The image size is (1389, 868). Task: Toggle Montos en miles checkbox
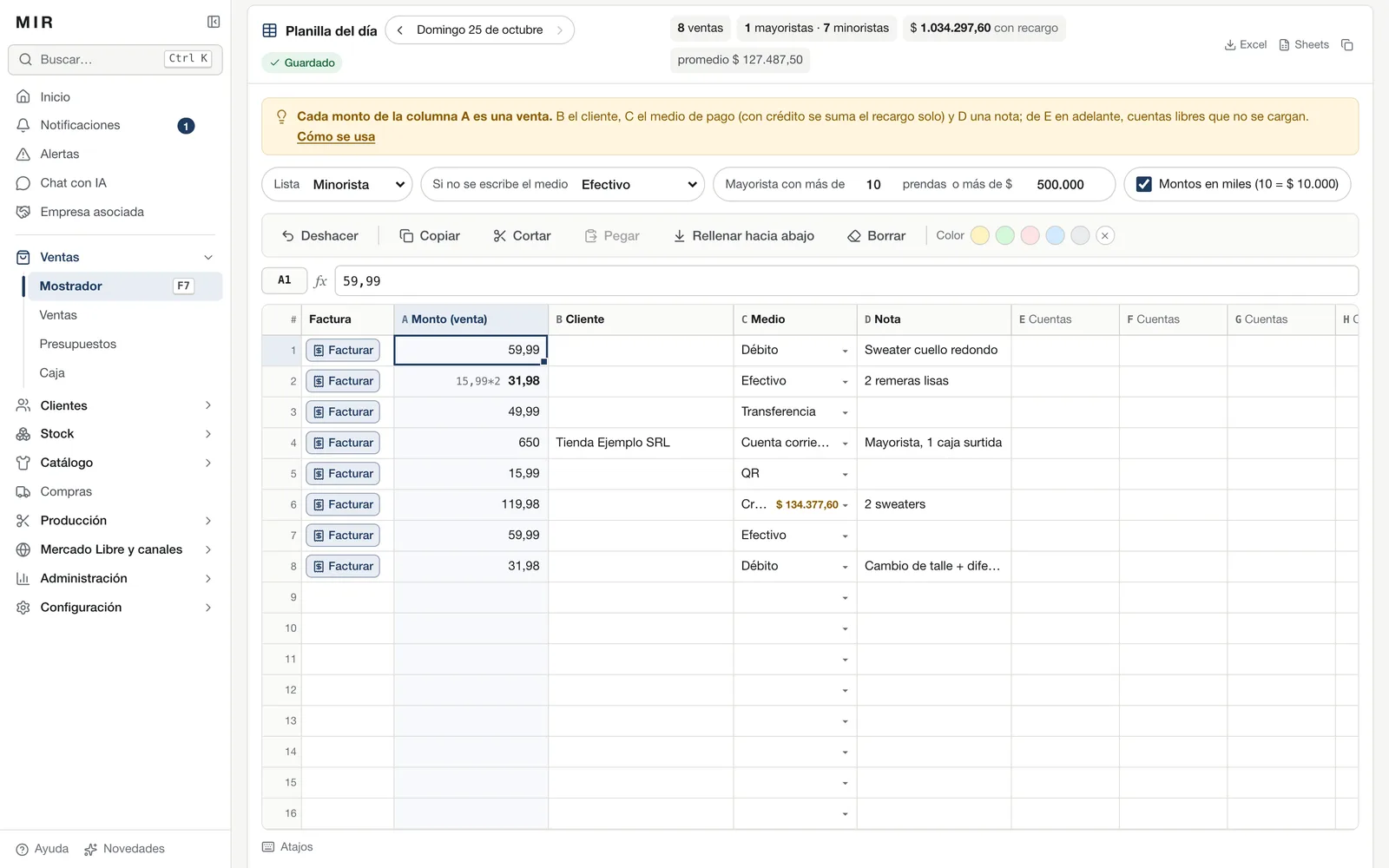tap(1144, 184)
